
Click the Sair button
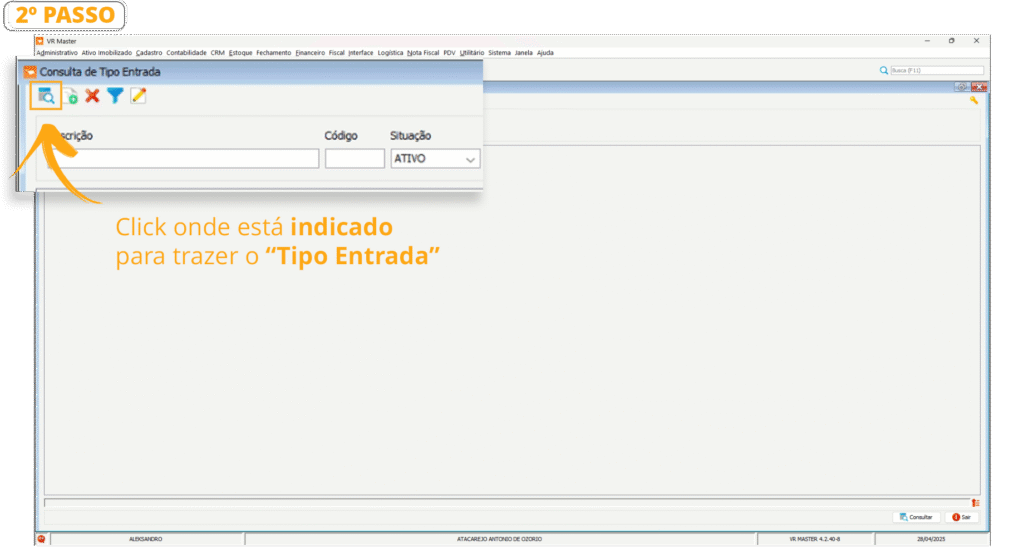click(961, 517)
